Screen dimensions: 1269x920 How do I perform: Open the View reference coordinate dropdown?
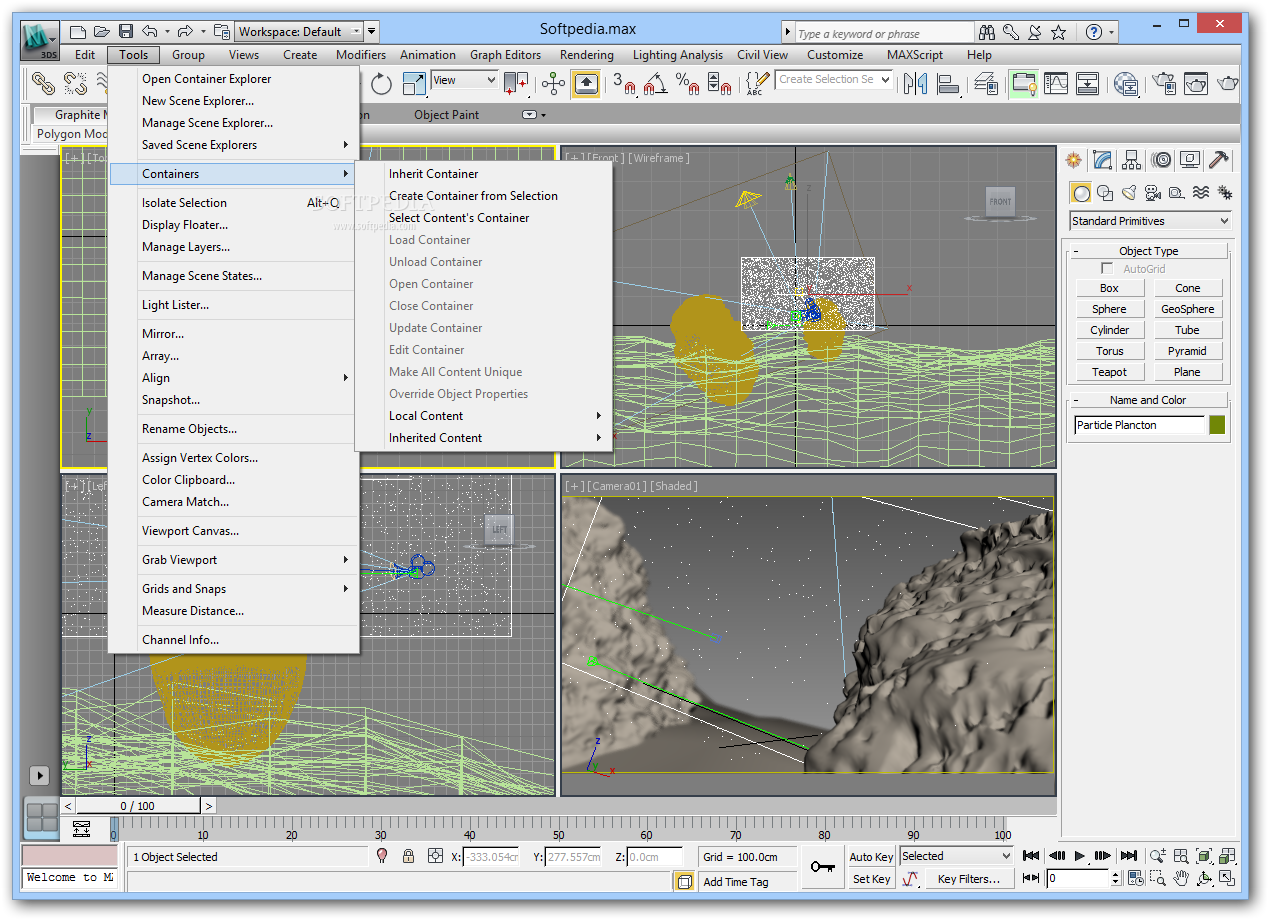(464, 80)
